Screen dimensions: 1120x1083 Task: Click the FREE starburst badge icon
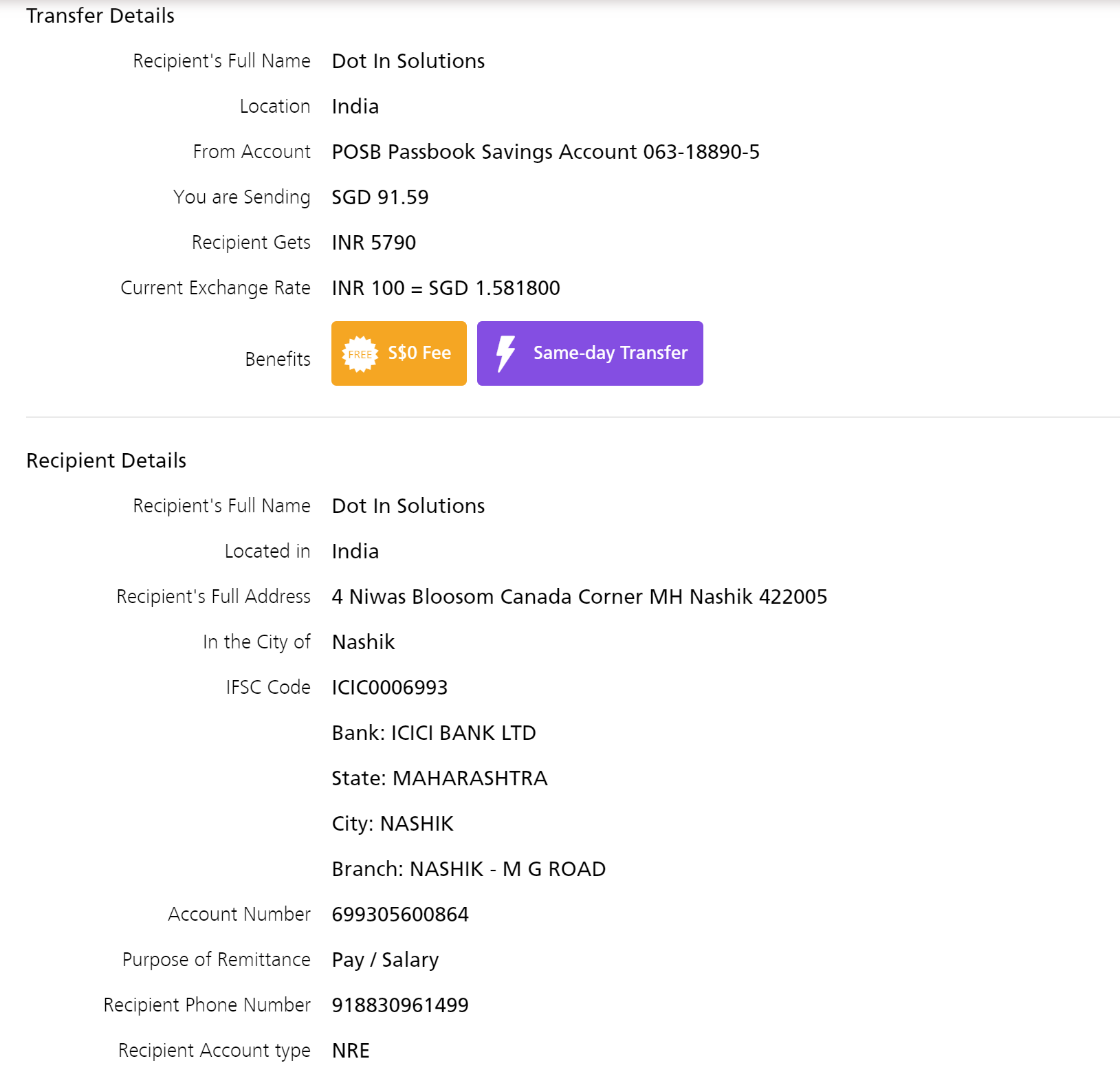360,354
